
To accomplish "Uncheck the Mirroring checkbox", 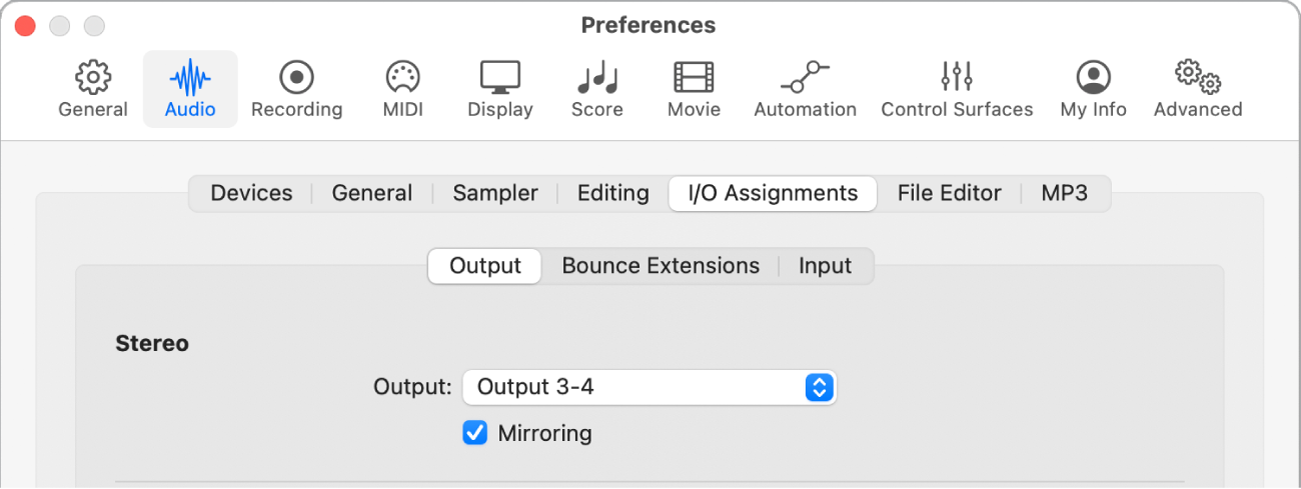I will [x=475, y=433].
